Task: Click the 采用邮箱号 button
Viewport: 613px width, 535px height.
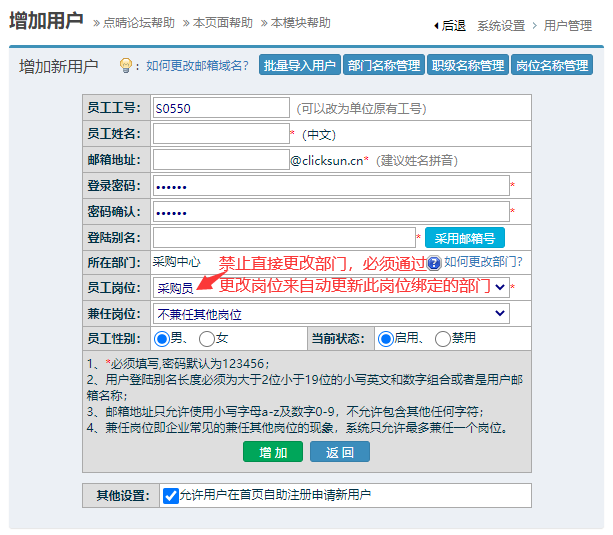Action: coord(464,238)
